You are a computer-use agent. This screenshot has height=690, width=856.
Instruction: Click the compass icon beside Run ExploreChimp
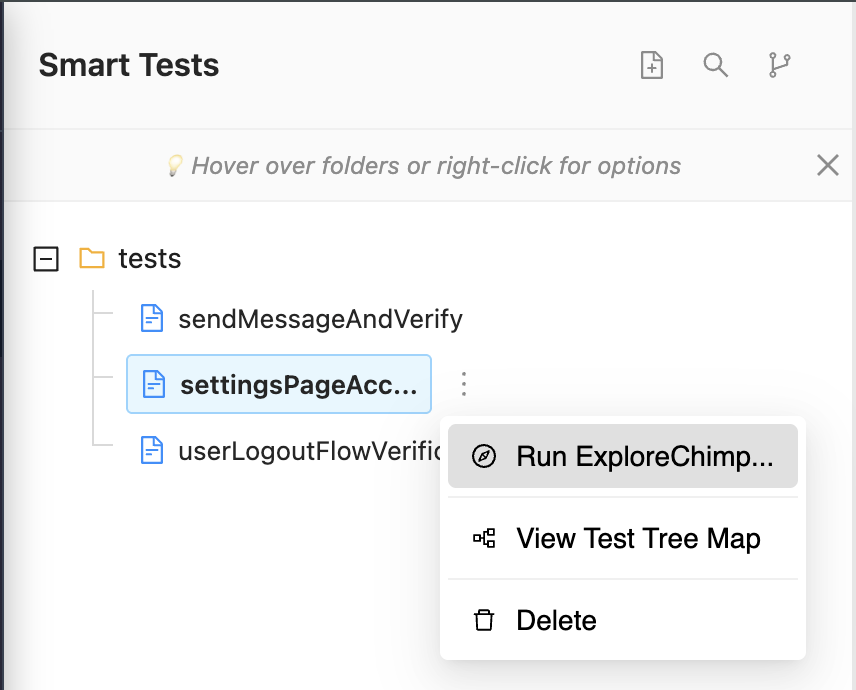[484, 457]
